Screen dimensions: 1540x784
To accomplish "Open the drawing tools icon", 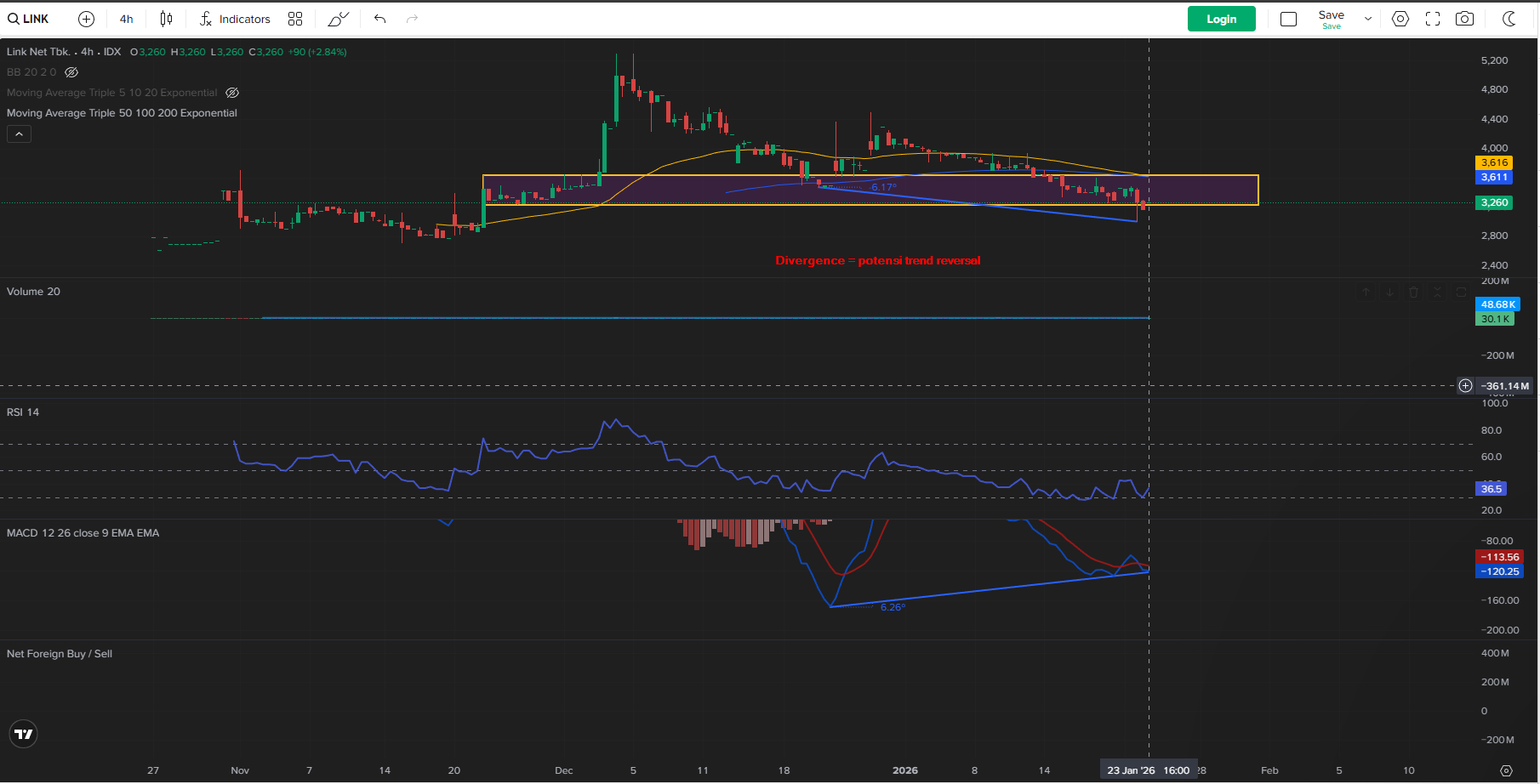I will 339,19.
